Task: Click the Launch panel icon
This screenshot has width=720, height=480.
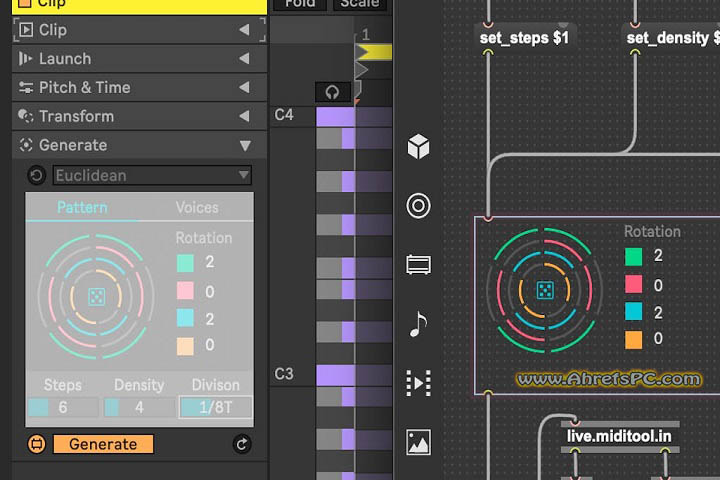Action: point(25,59)
